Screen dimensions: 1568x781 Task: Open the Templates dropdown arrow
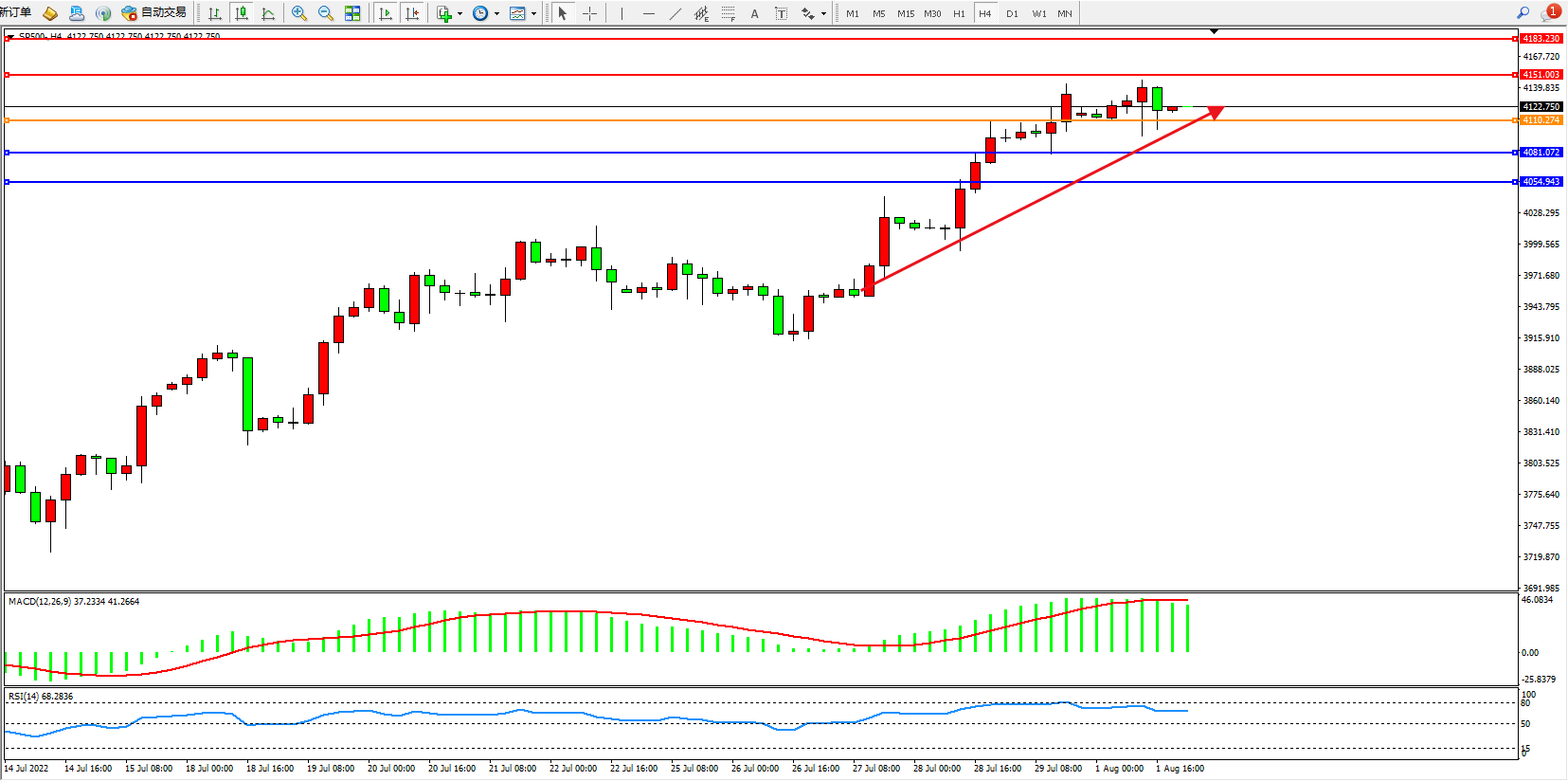[533, 13]
